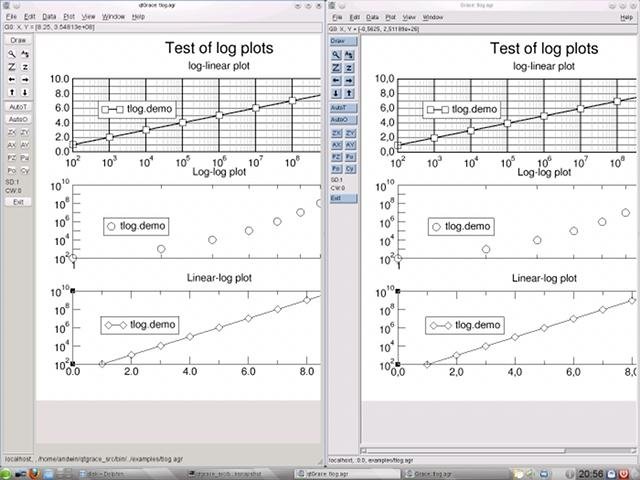640x480 pixels.
Task: Select the zoom magnifier tool in qtGrace
Action: coord(12,54)
